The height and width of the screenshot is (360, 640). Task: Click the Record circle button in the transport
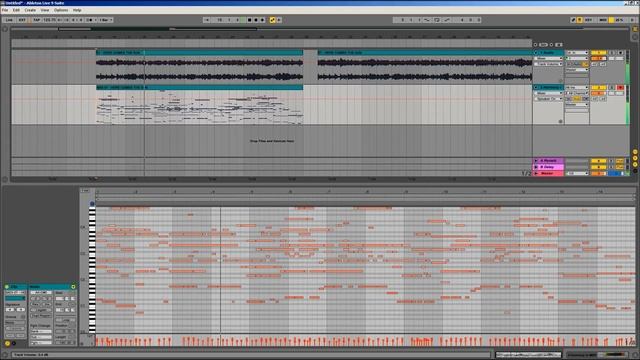point(256,20)
